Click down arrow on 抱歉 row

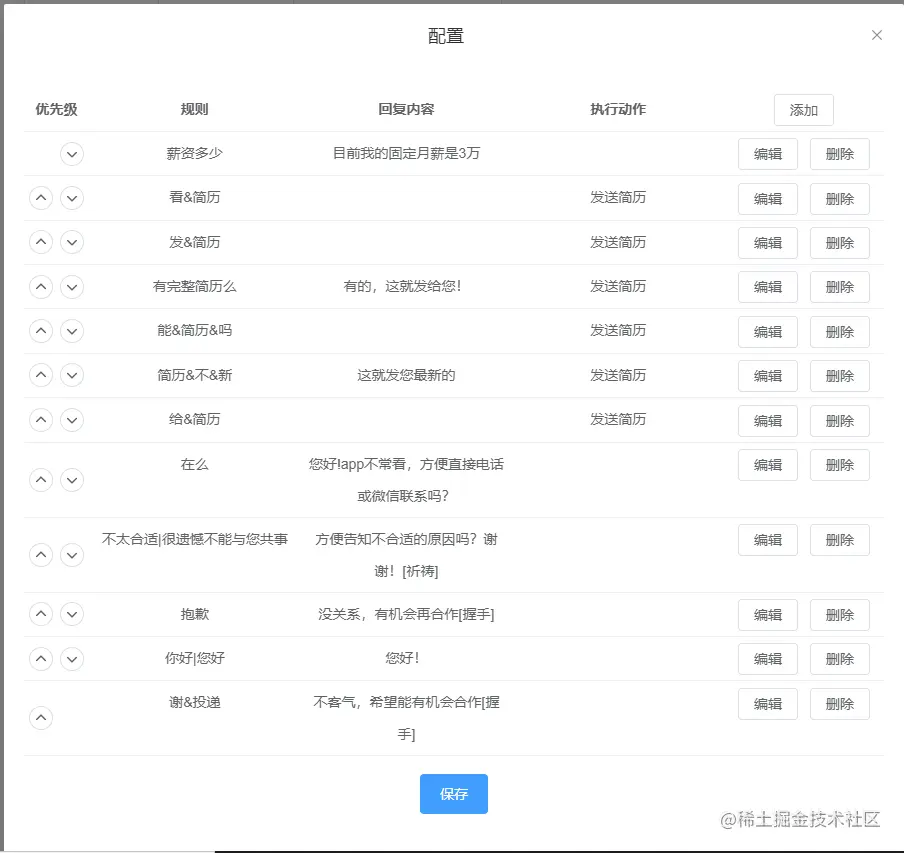coord(72,614)
